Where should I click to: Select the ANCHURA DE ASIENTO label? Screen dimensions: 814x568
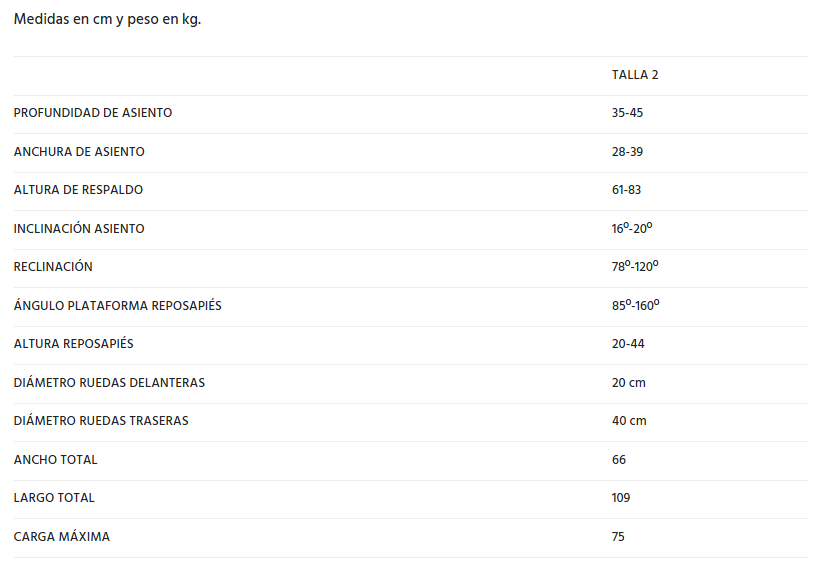click(x=79, y=152)
